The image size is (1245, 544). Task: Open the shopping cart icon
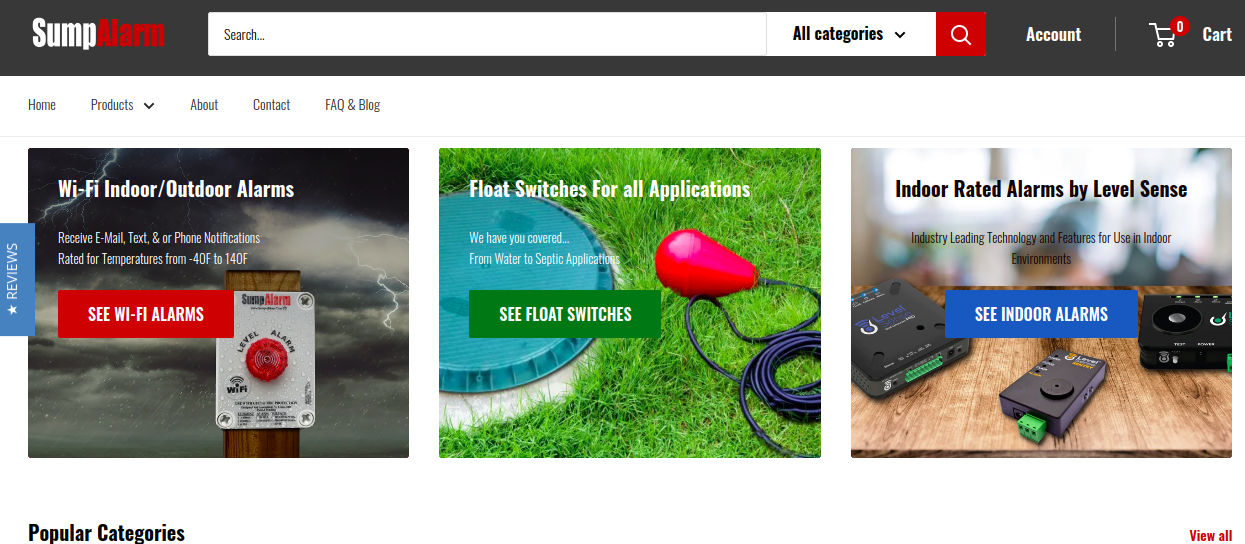1163,36
